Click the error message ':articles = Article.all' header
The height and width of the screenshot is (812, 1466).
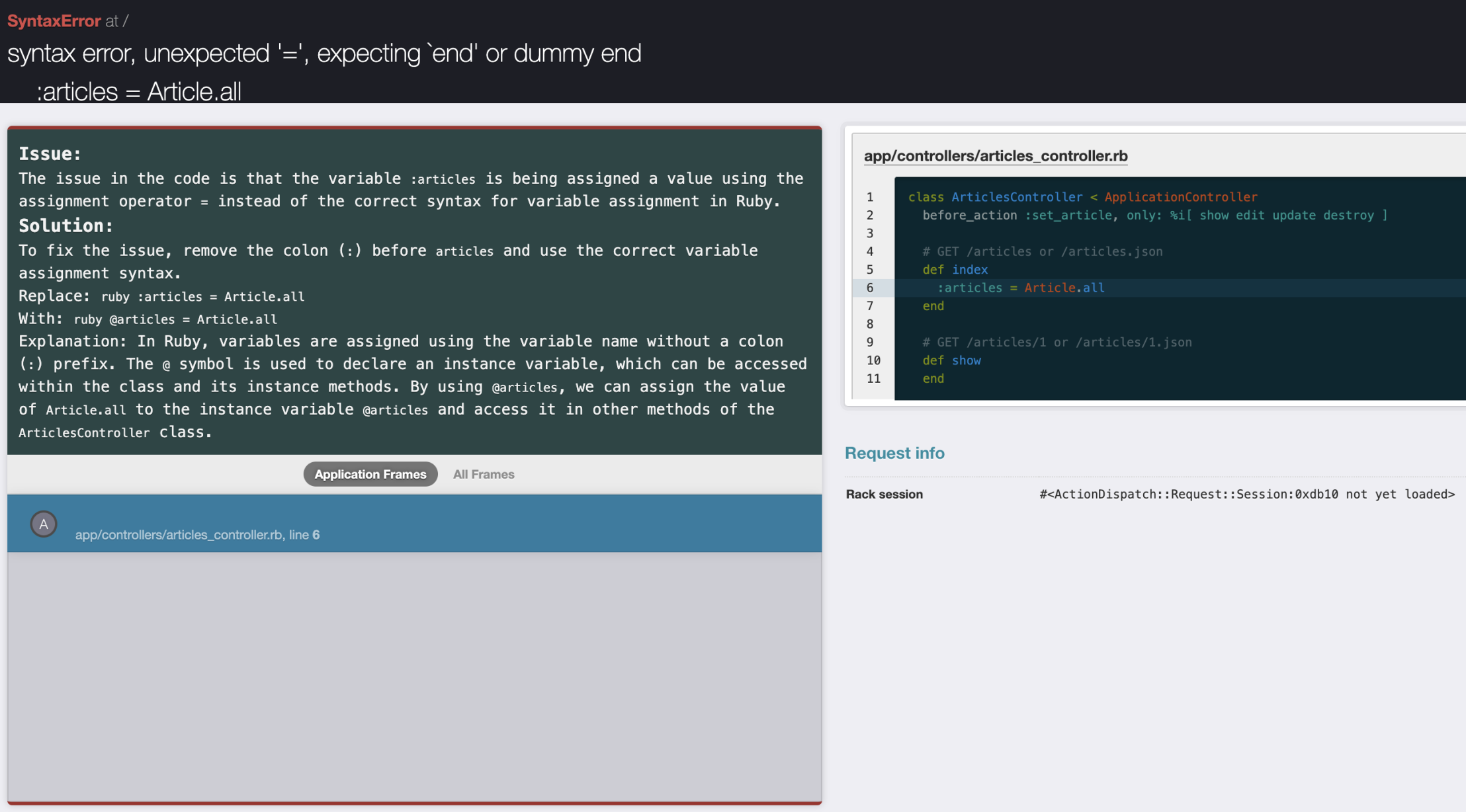point(139,91)
